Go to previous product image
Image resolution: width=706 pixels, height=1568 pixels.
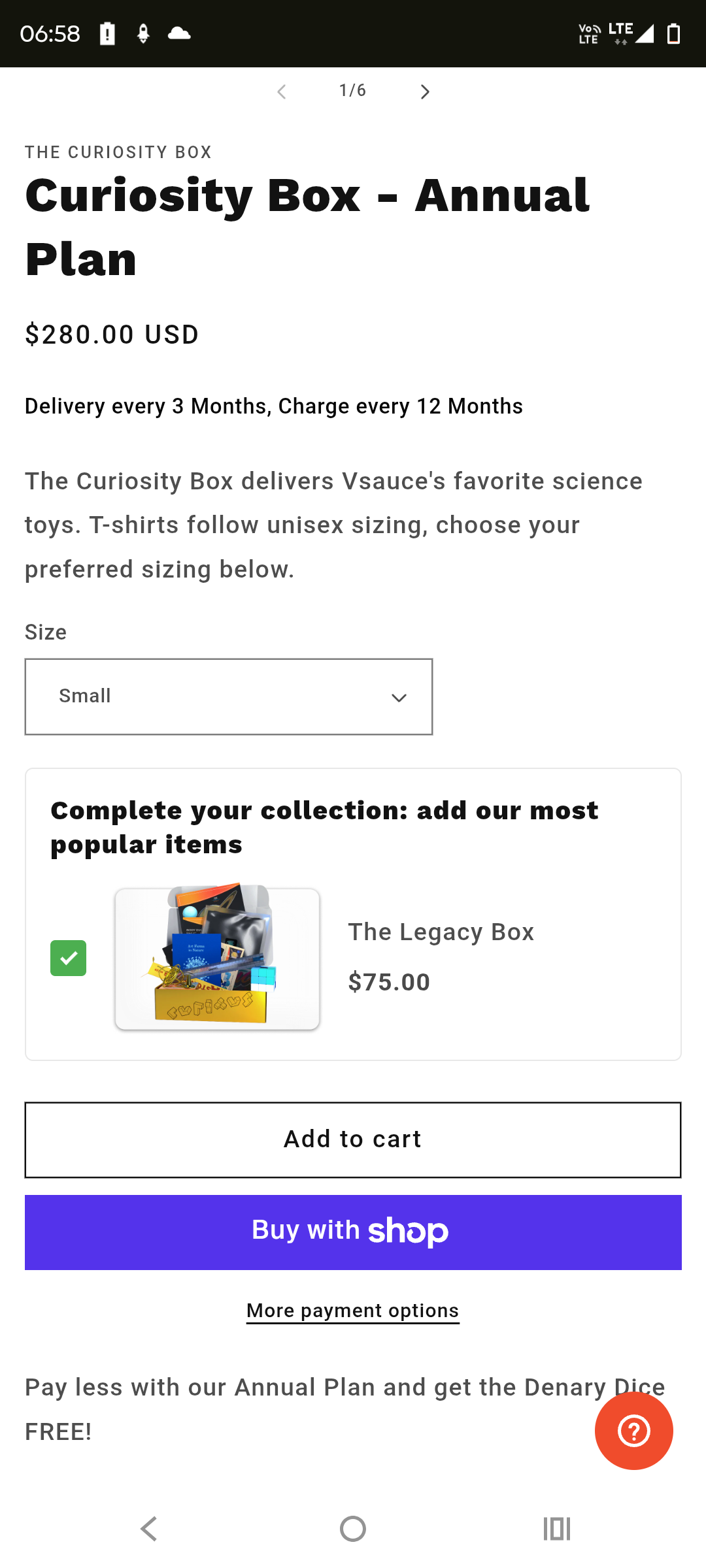[282, 91]
